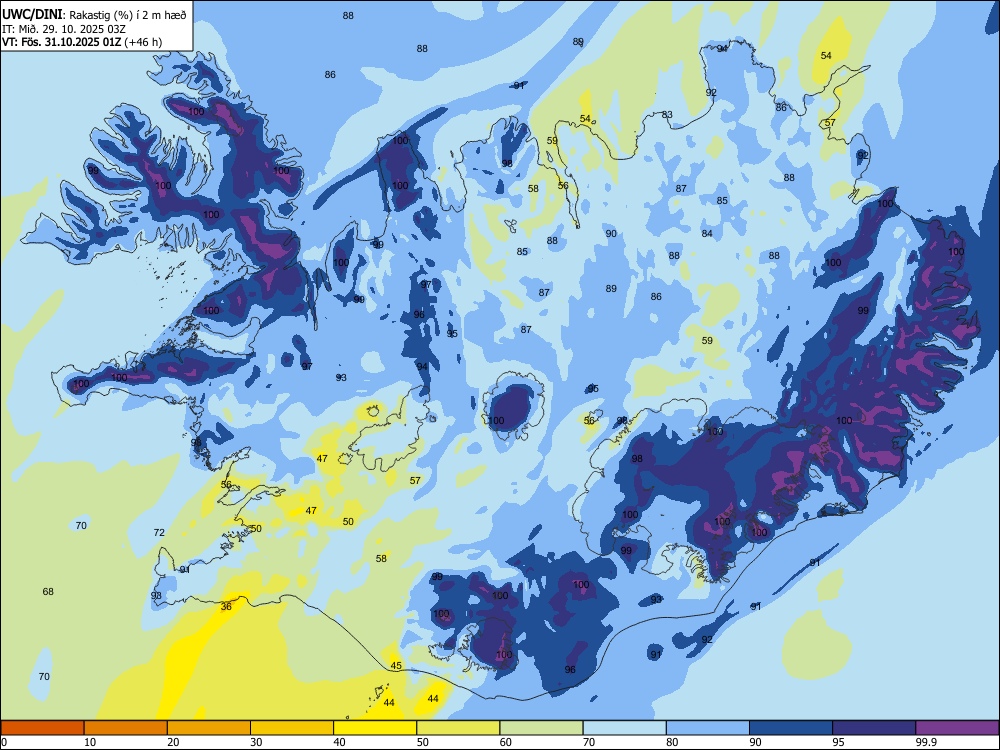The height and width of the screenshot is (750, 1000).
Task: Click the legend label '20'
Action: coord(173,742)
